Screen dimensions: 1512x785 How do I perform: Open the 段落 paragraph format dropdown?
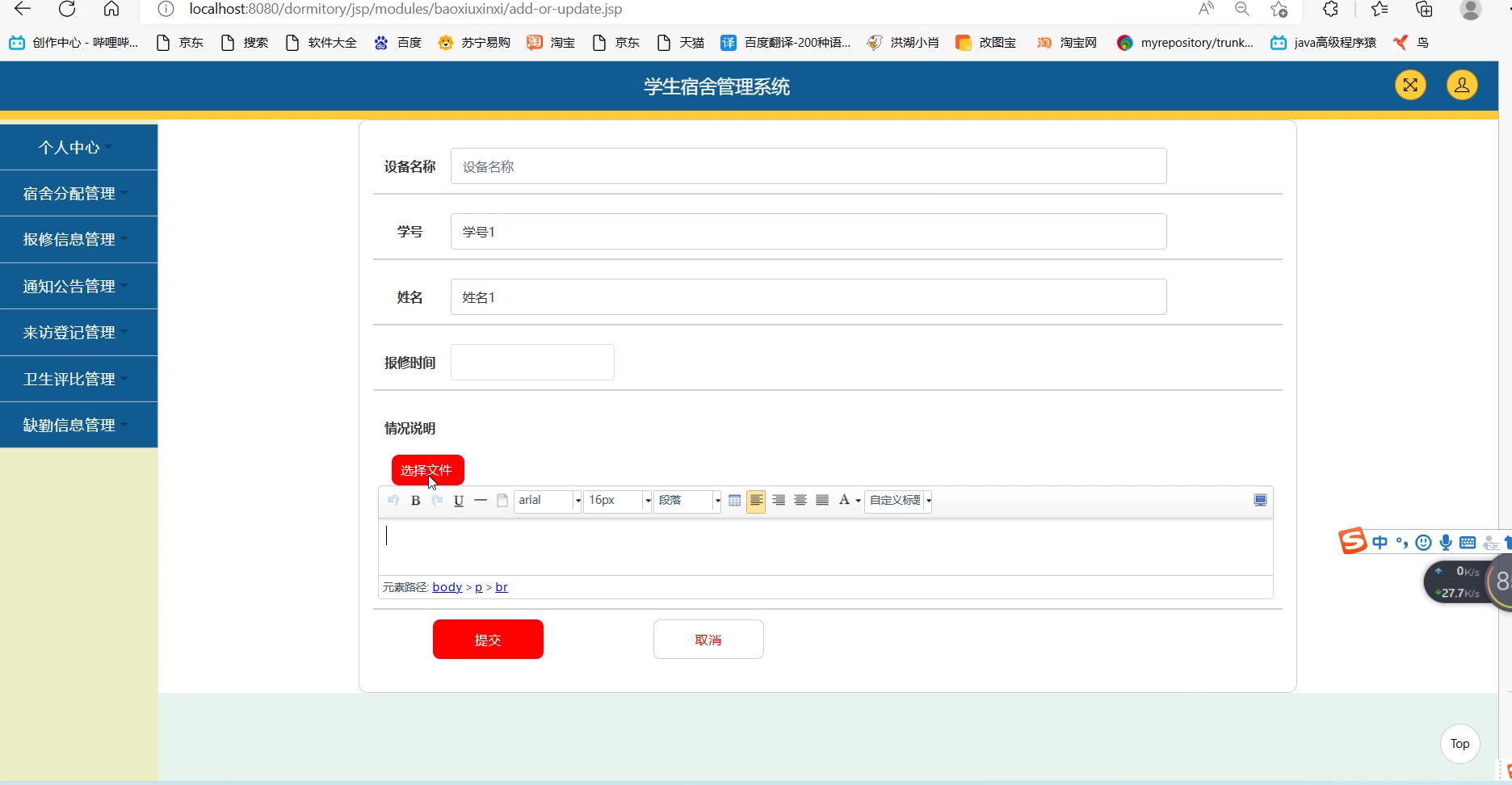point(687,501)
